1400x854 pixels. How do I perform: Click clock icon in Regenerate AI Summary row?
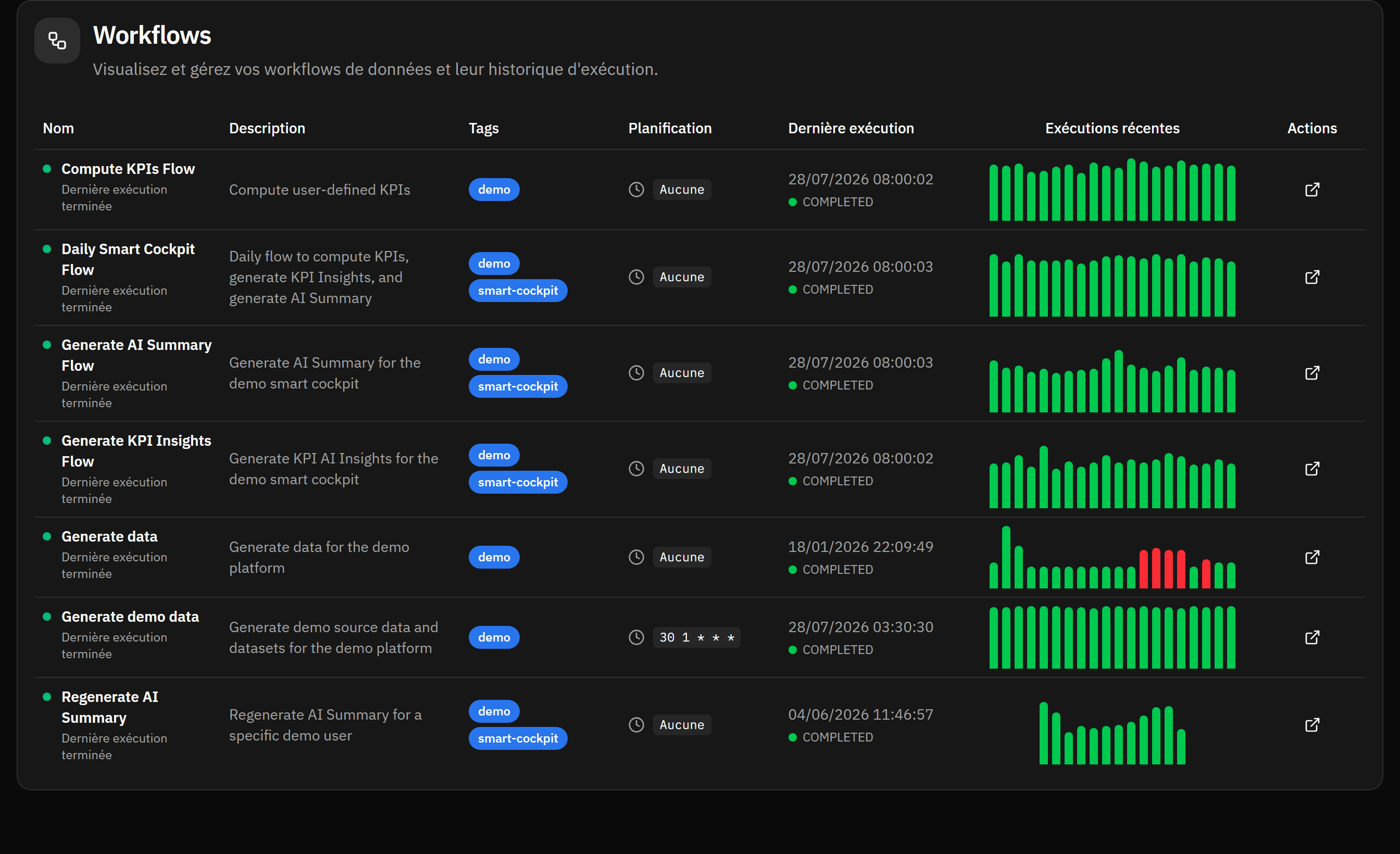[636, 724]
